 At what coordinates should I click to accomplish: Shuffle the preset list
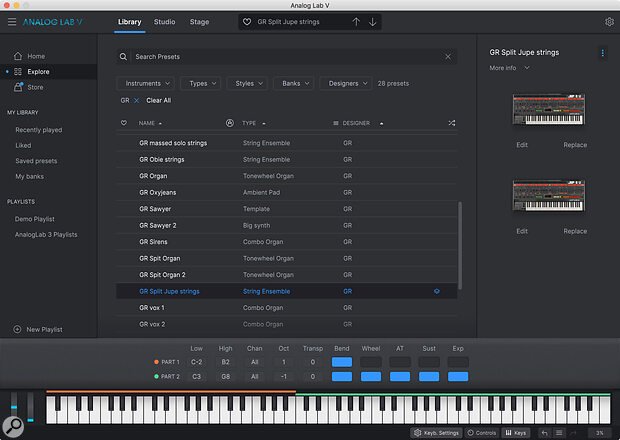pyautogui.click(x=452, y=123)
